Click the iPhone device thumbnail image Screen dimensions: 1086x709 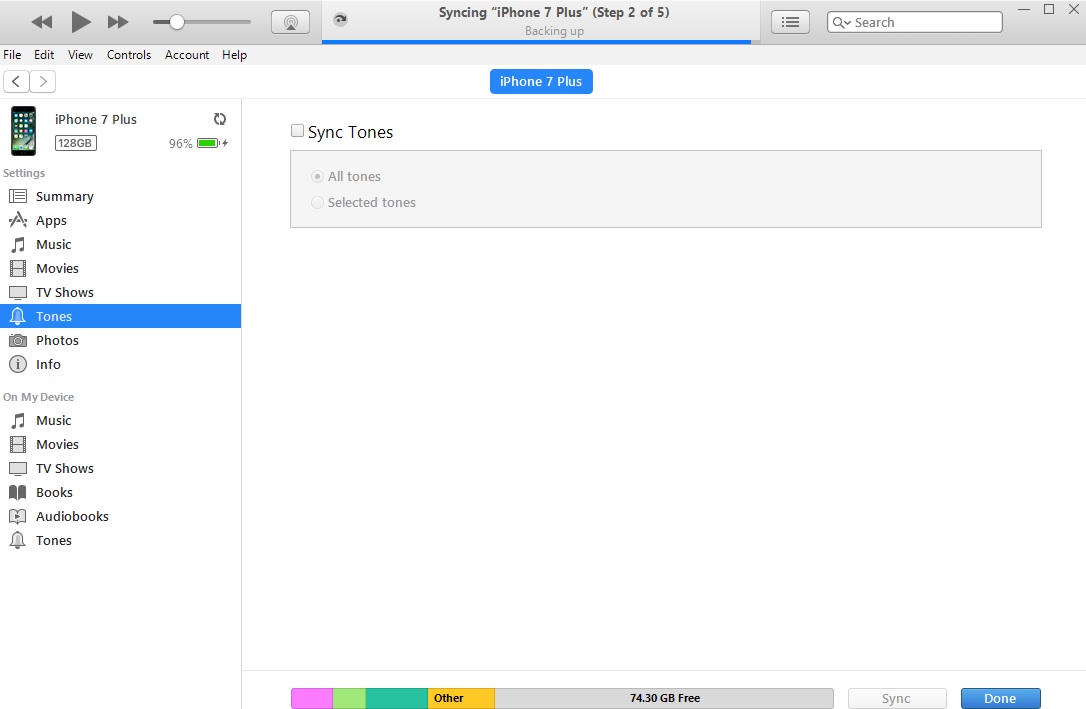pos(24,131)
